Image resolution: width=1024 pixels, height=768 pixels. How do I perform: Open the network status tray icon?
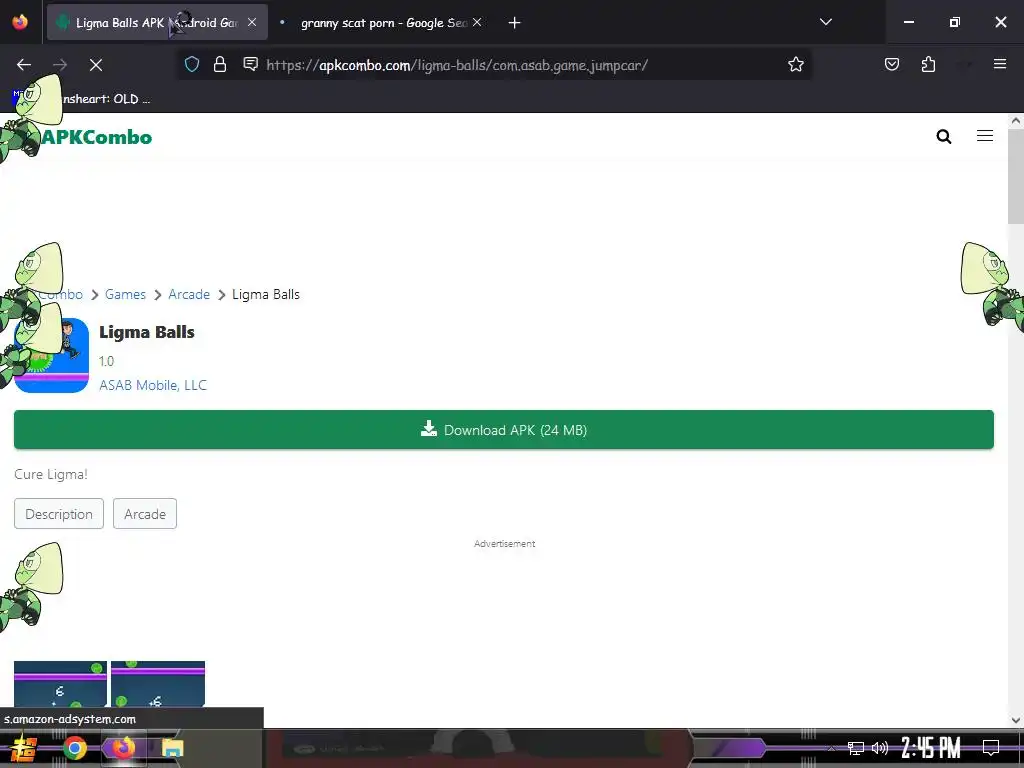(855, 748)
